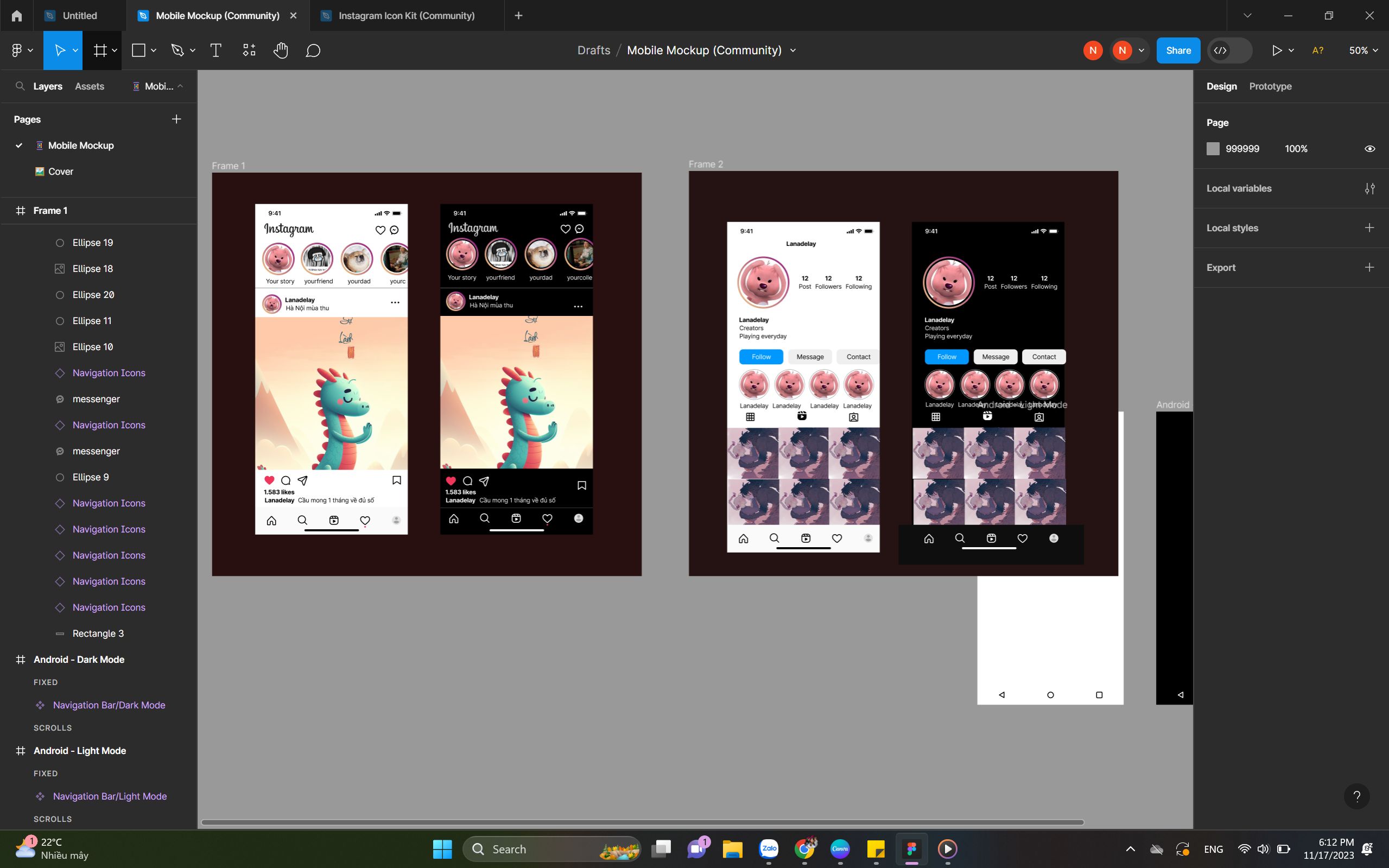Click the Drafts breadcrumb link
This screenshot has height=868, width=1389.
(593, 50)
